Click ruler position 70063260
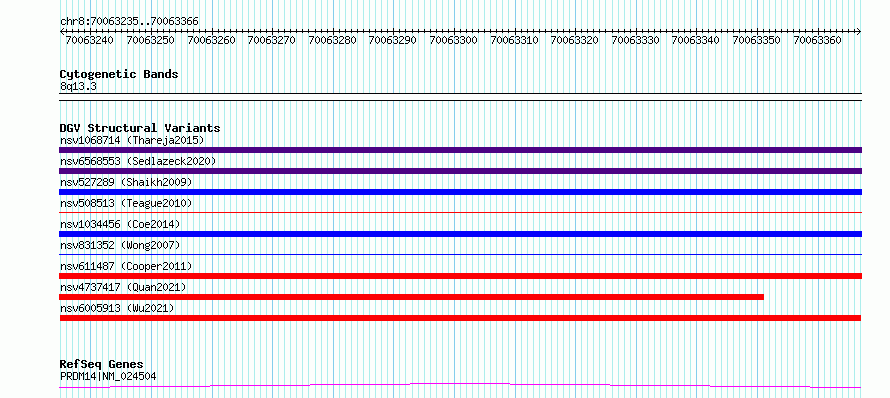 point(211,40)
